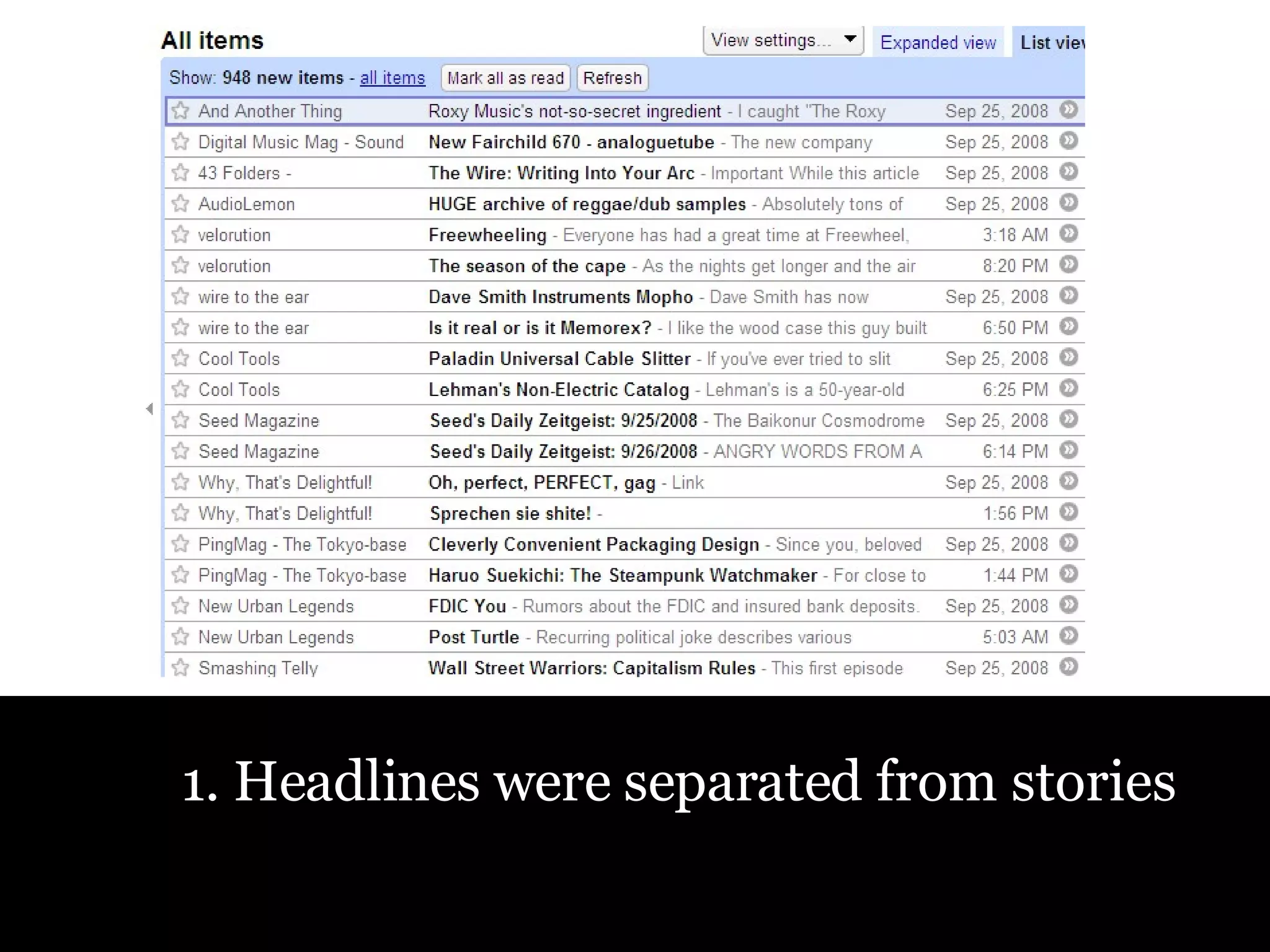Open Wall Street Warriors: Capitalism Rules headline
Screen dimensions: 1270x952
click(592, 668)
